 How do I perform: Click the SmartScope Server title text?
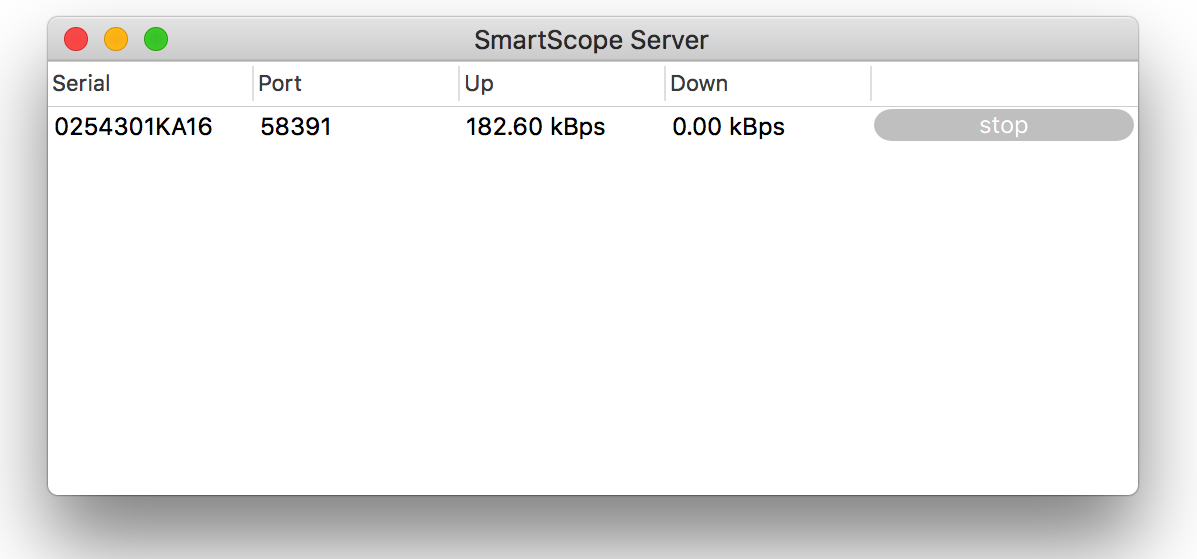tap(591, 40)
